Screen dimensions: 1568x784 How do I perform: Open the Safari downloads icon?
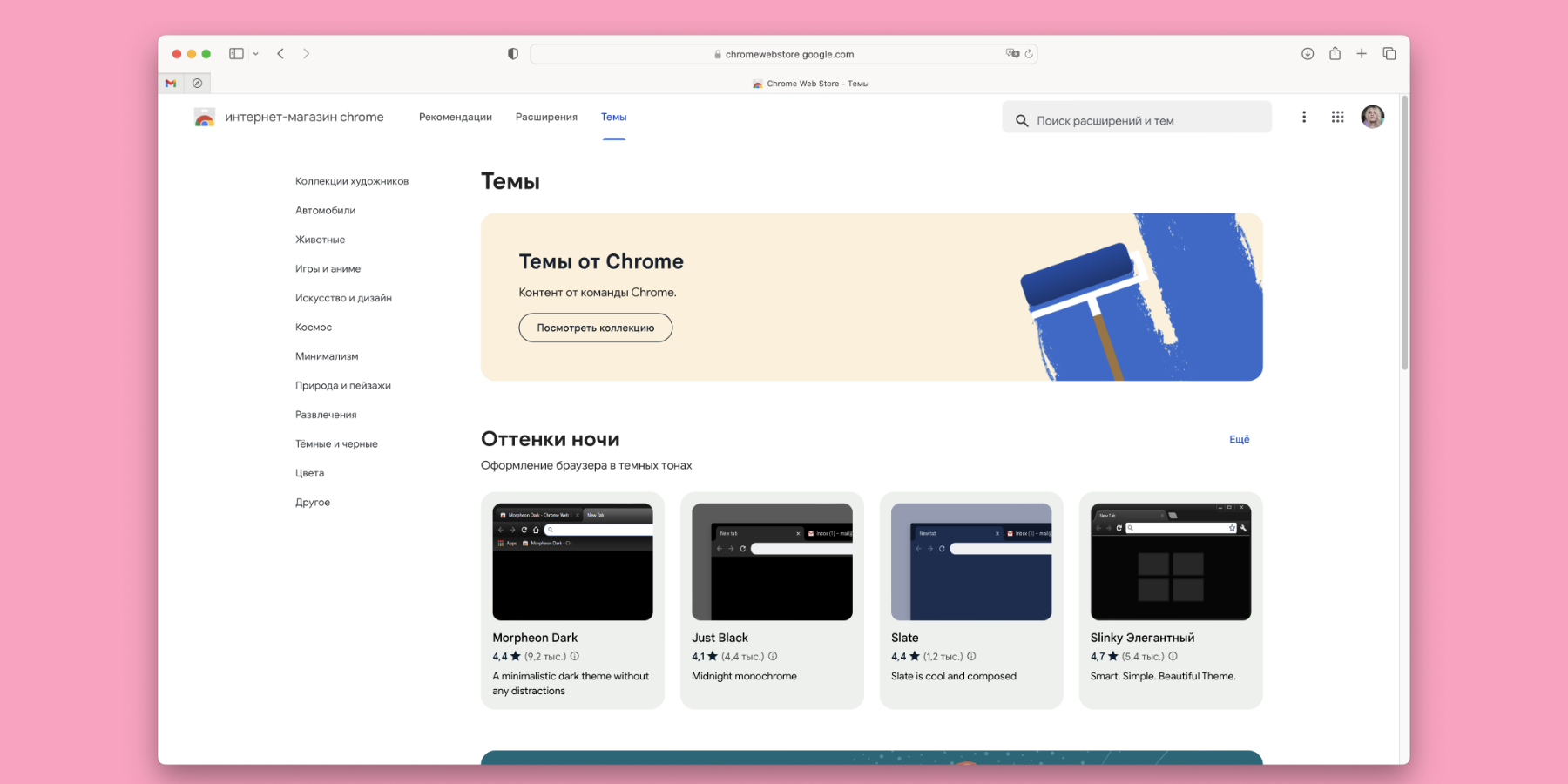1308,54
